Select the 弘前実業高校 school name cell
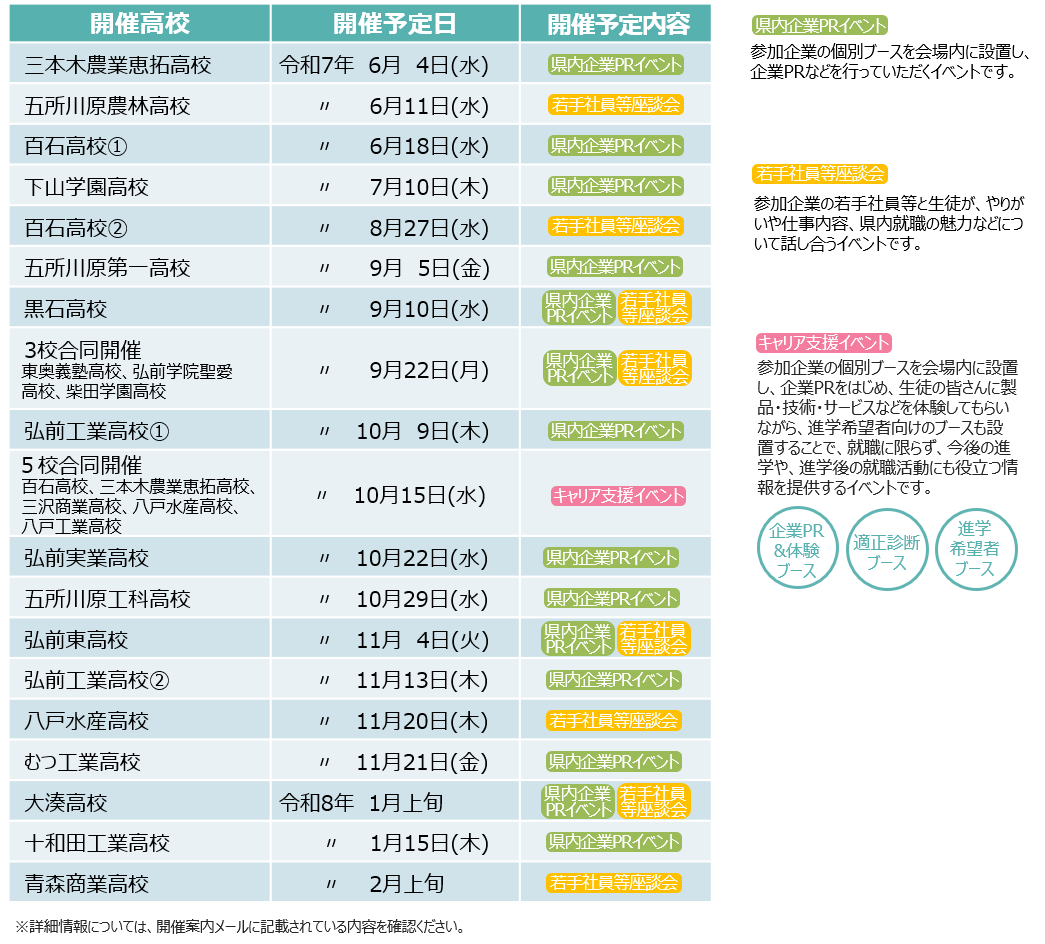The height and width of the screenshot is (944, 1045). point(140,557)
